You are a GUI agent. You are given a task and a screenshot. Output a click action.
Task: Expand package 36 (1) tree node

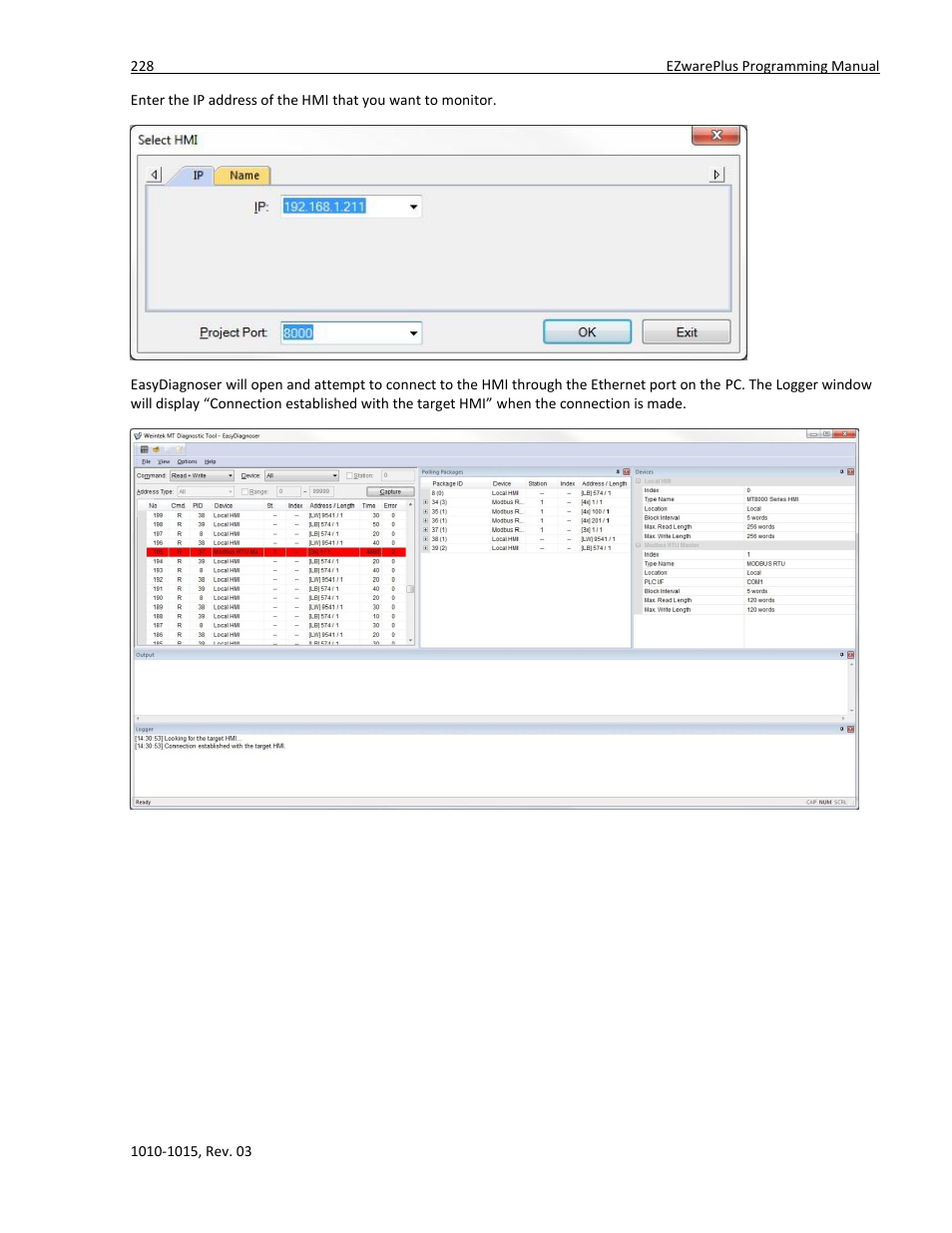click(426, 520)
